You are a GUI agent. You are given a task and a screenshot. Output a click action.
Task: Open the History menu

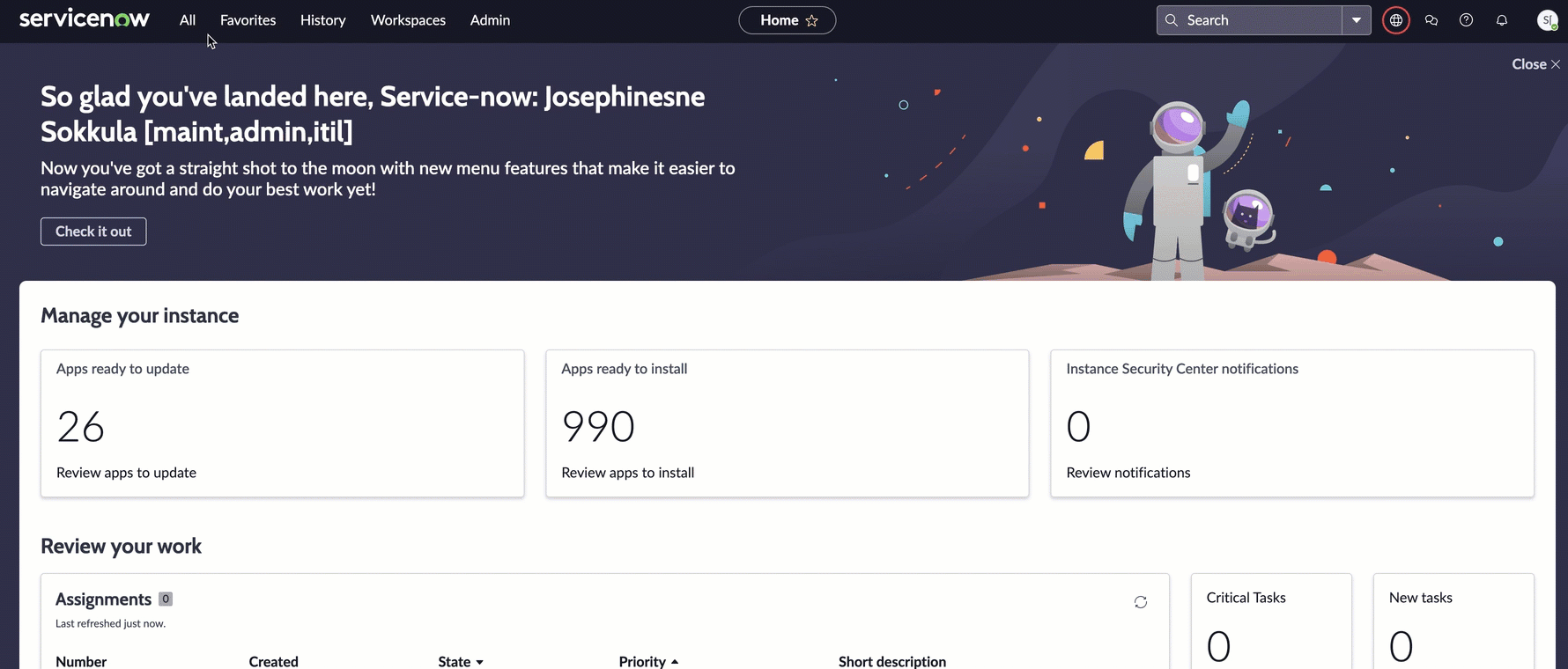(322, 20)
